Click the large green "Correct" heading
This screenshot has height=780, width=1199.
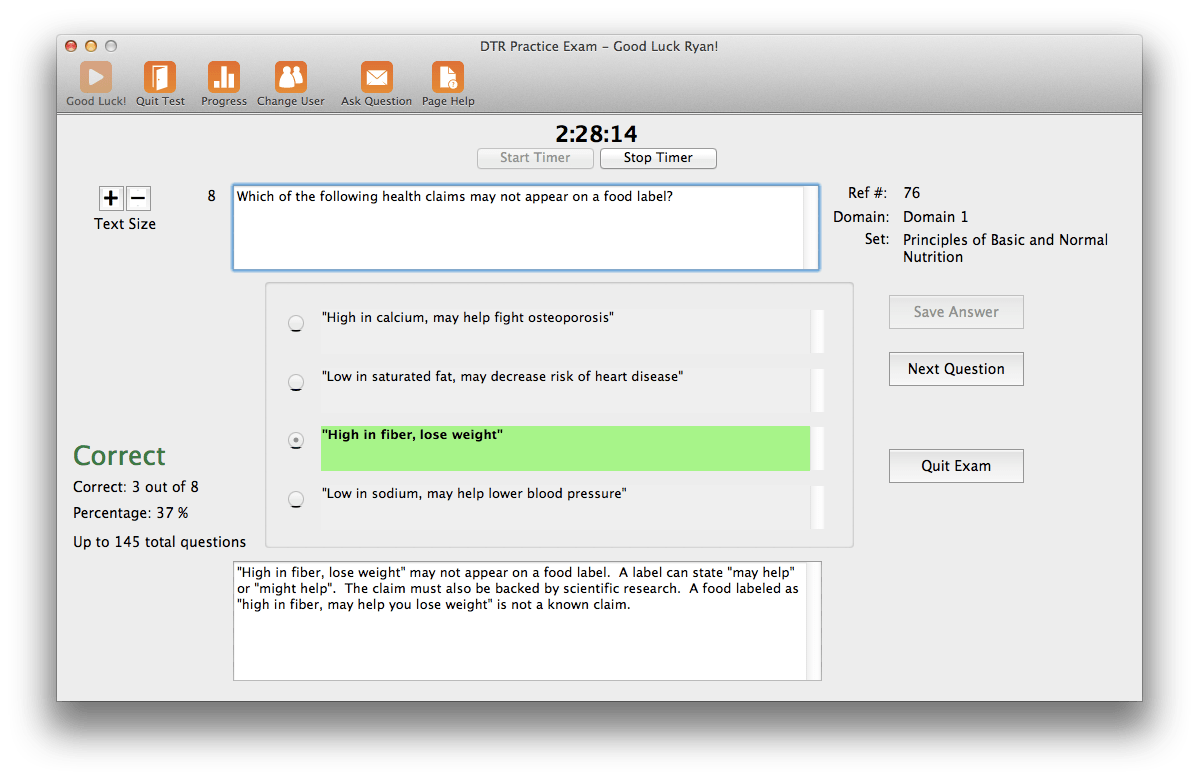(x=119, y=456)
